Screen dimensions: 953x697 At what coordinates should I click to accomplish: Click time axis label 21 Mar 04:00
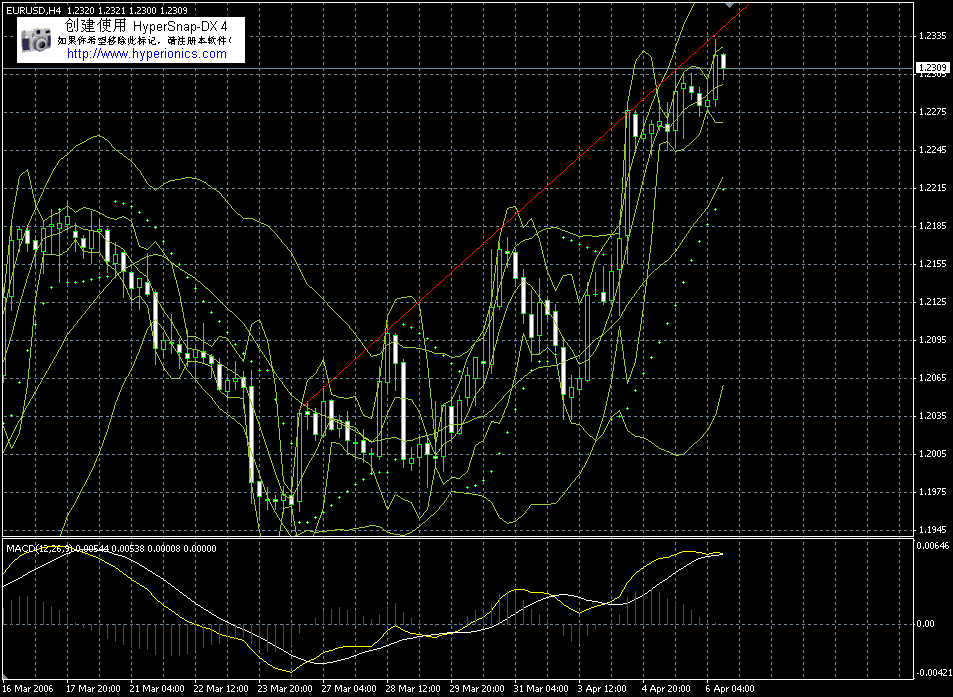pos(157,688)
